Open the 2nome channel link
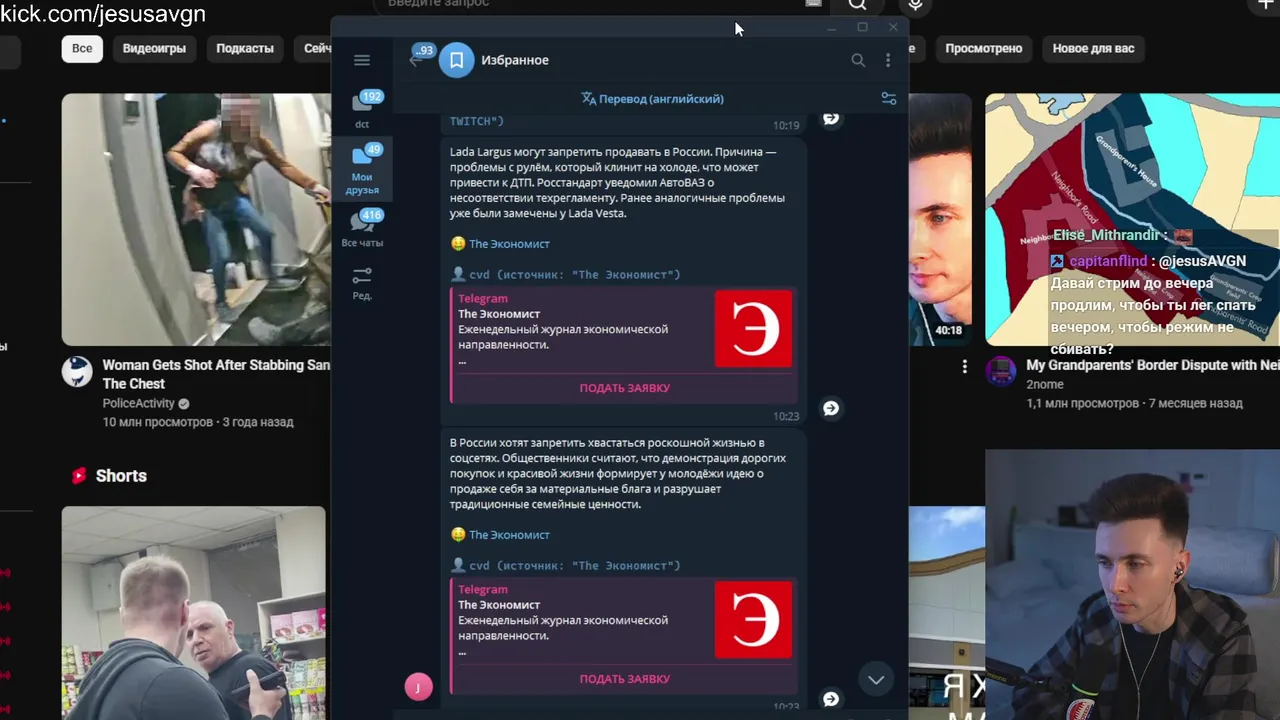The image size is (1280, 720). click(1044, 384)
